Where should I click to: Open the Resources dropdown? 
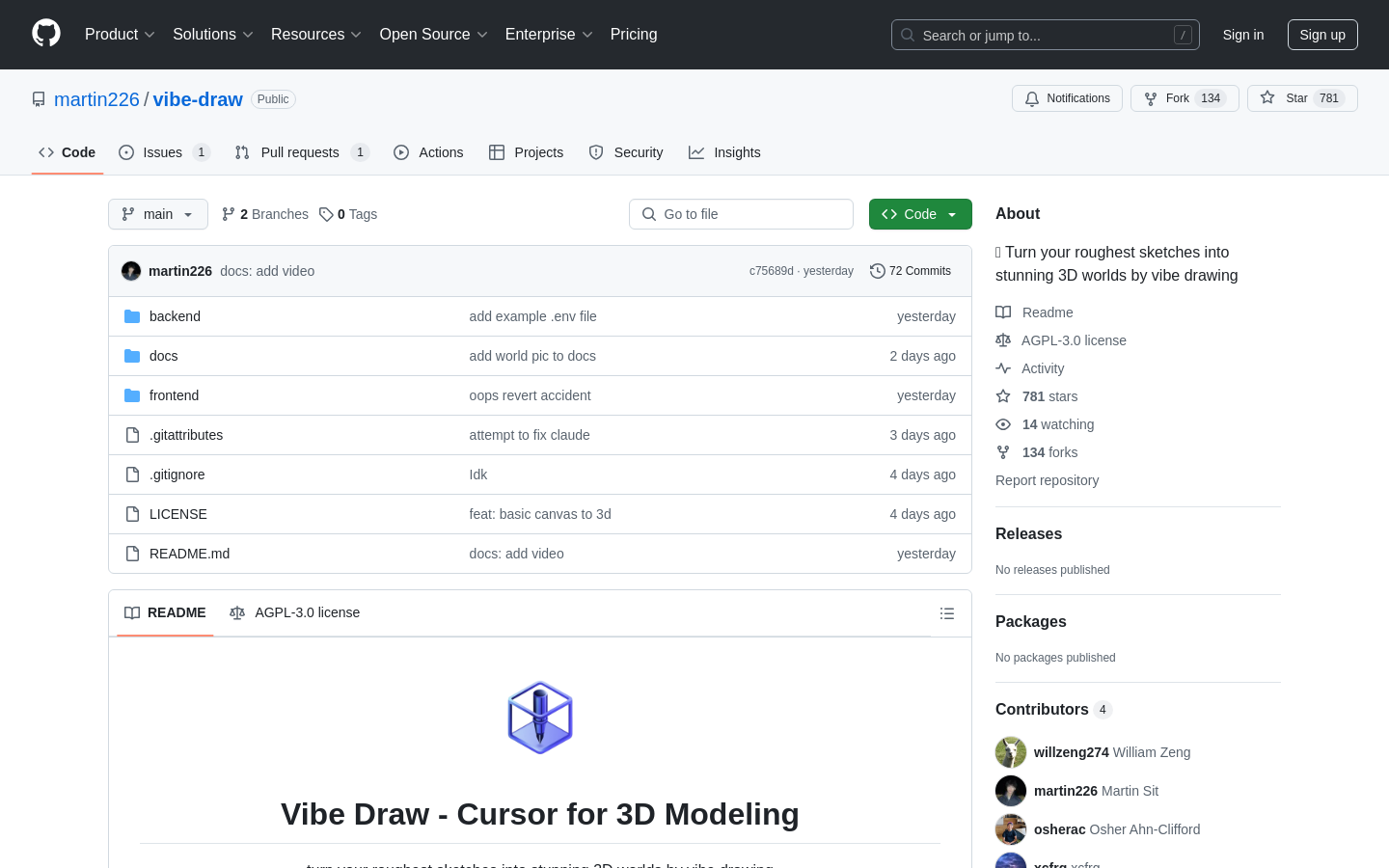[316, 35]
